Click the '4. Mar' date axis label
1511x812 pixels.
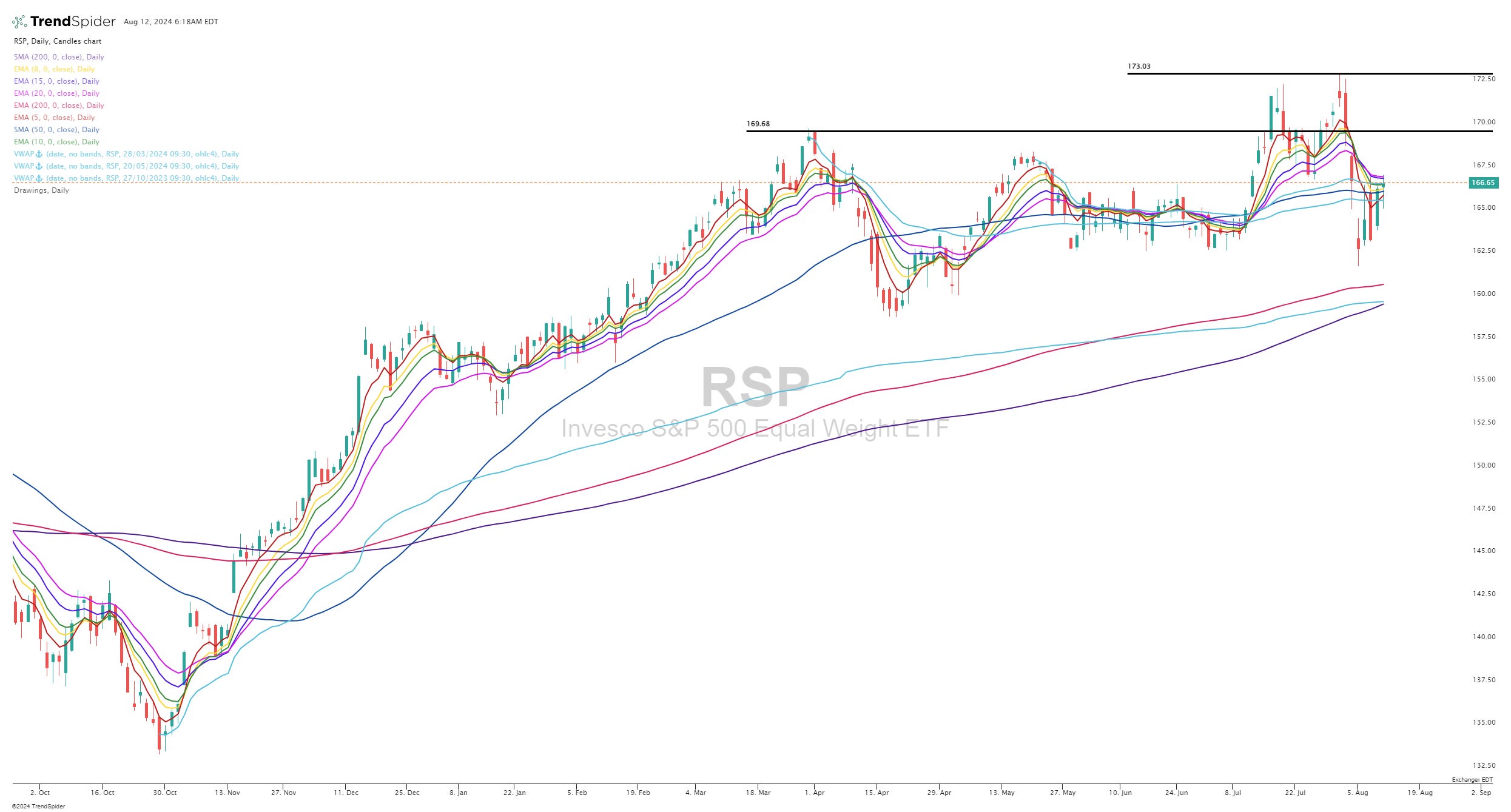pyautogui.click(x=696, y=793)
